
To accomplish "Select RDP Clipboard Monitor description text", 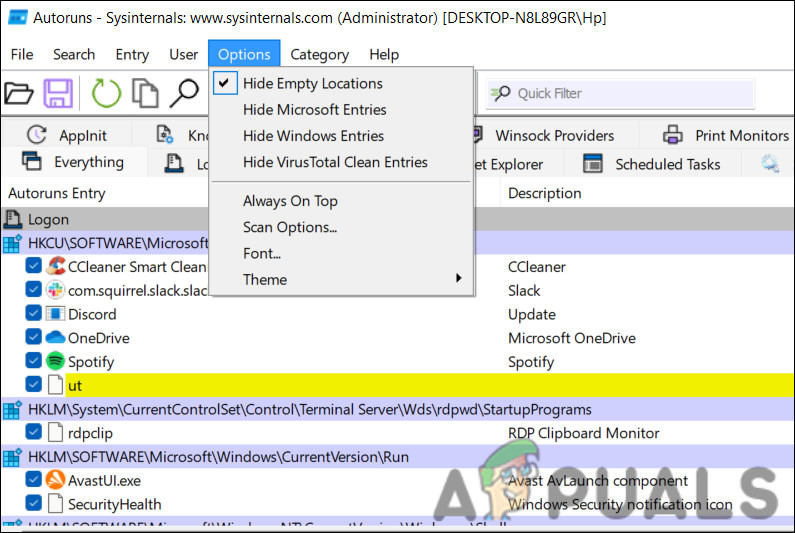I will 584,433.
